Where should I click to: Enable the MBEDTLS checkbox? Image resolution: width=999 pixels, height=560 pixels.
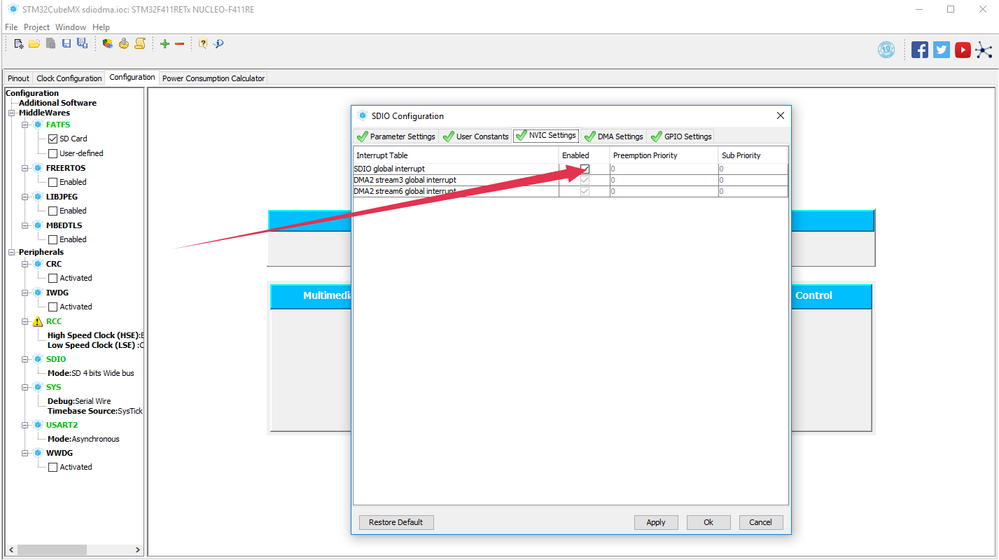pyautogui.click(x=53, y=240)
